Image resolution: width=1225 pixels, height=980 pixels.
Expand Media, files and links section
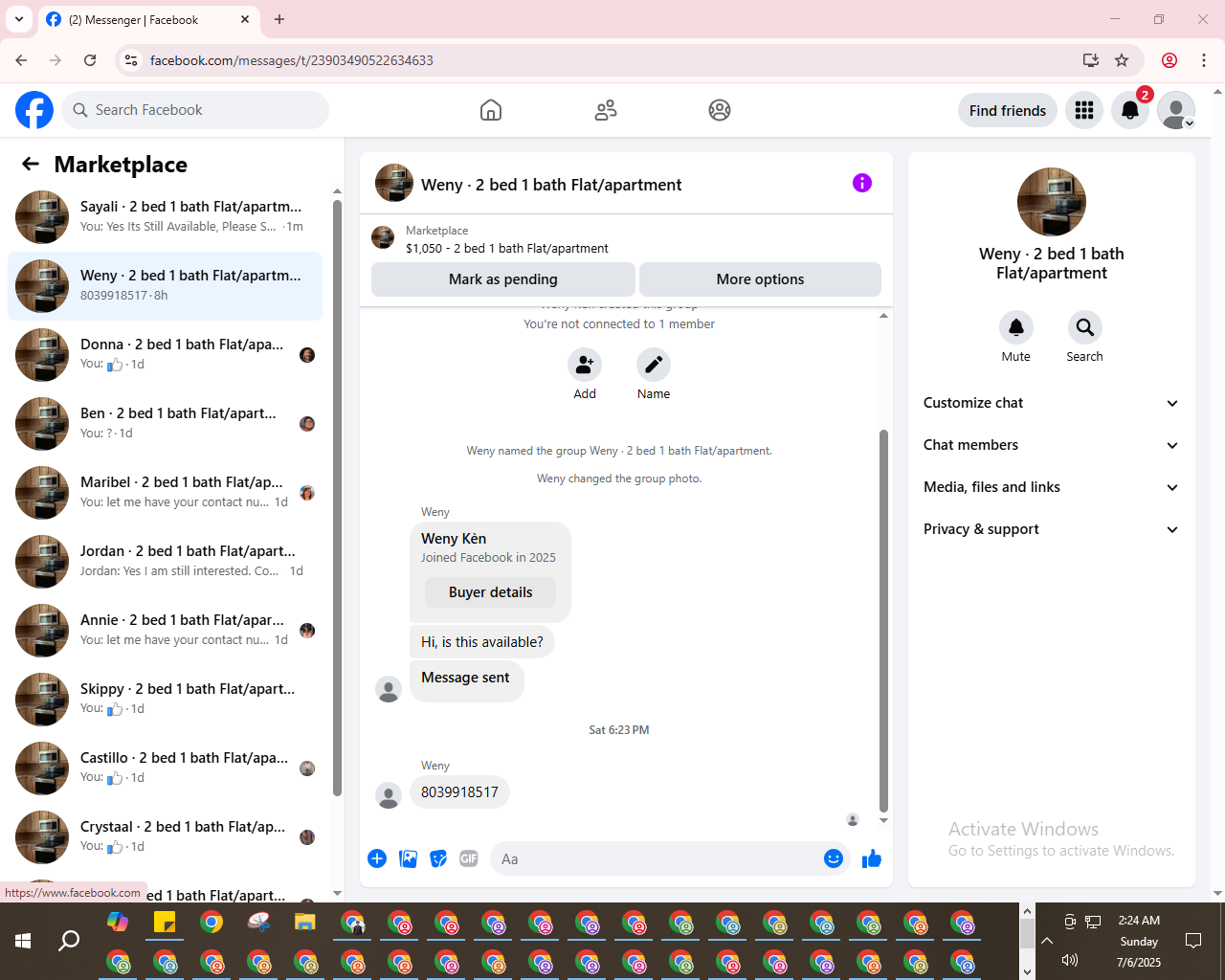click(x=1051, y=487)
